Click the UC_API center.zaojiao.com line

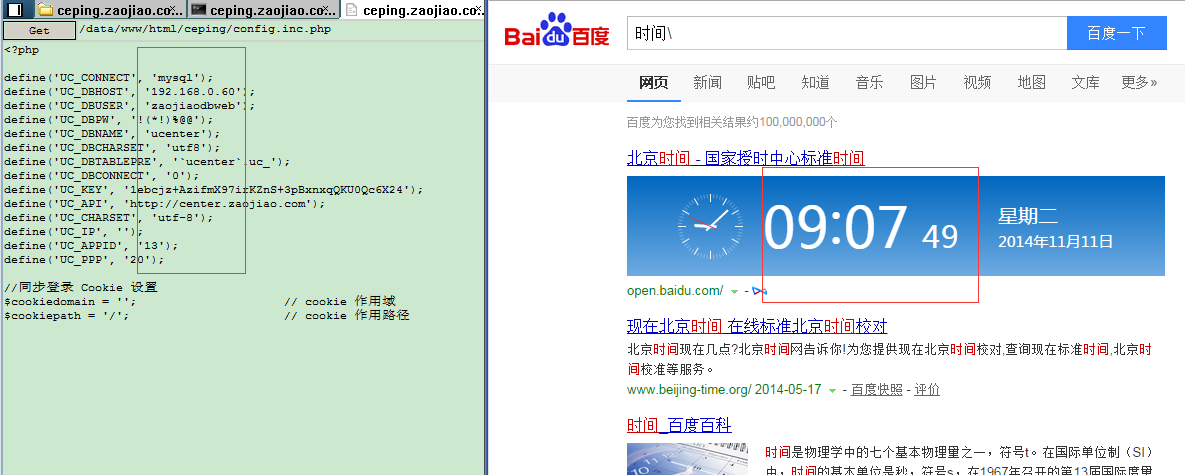164,204
